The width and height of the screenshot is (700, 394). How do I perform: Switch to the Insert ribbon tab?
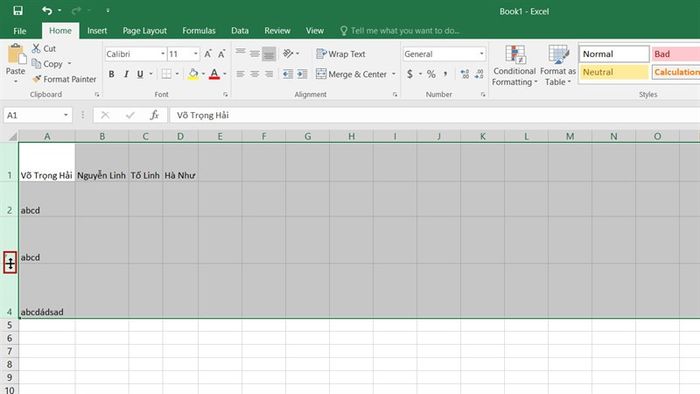97,31
